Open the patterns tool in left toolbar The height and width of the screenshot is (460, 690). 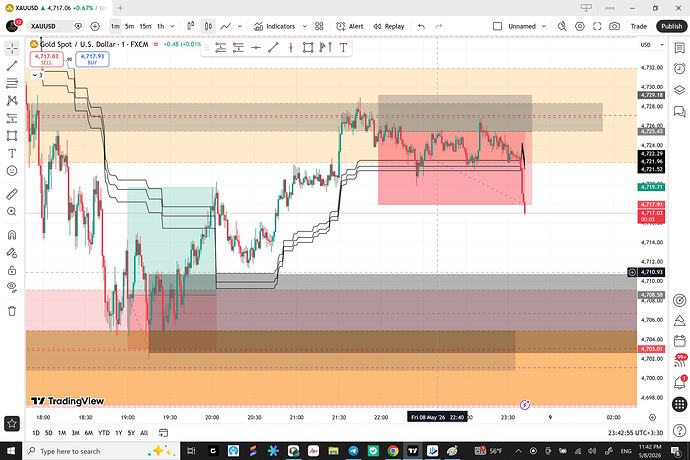[12, 100]
